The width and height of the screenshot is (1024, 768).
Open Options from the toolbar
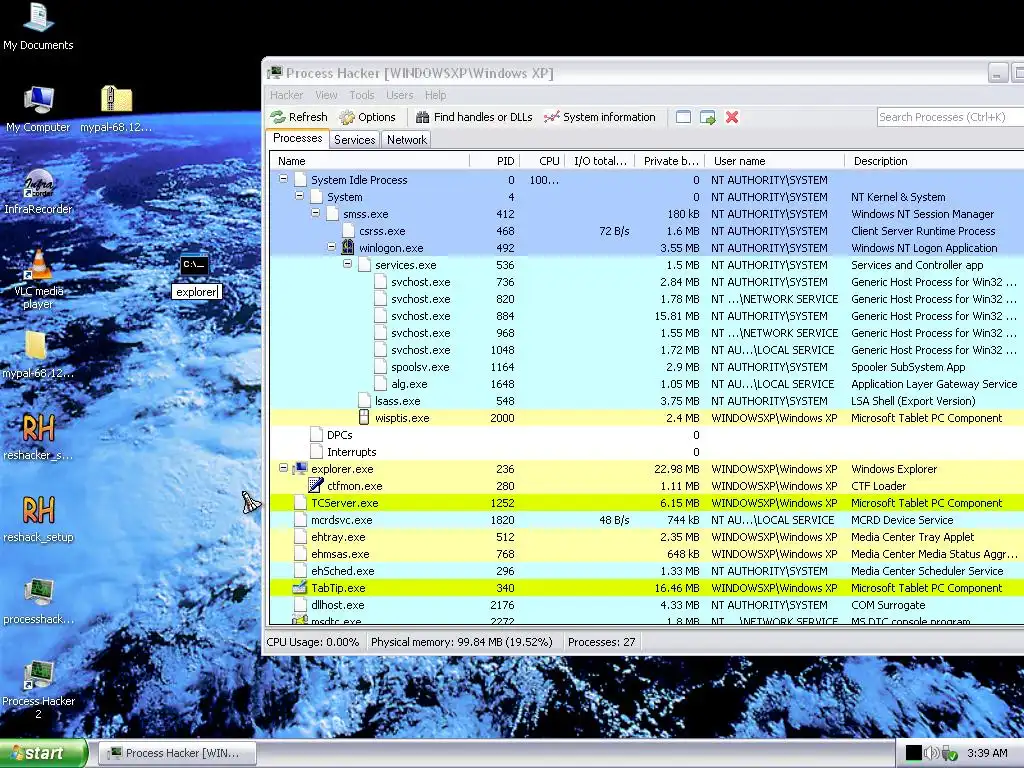click(368, 117)
